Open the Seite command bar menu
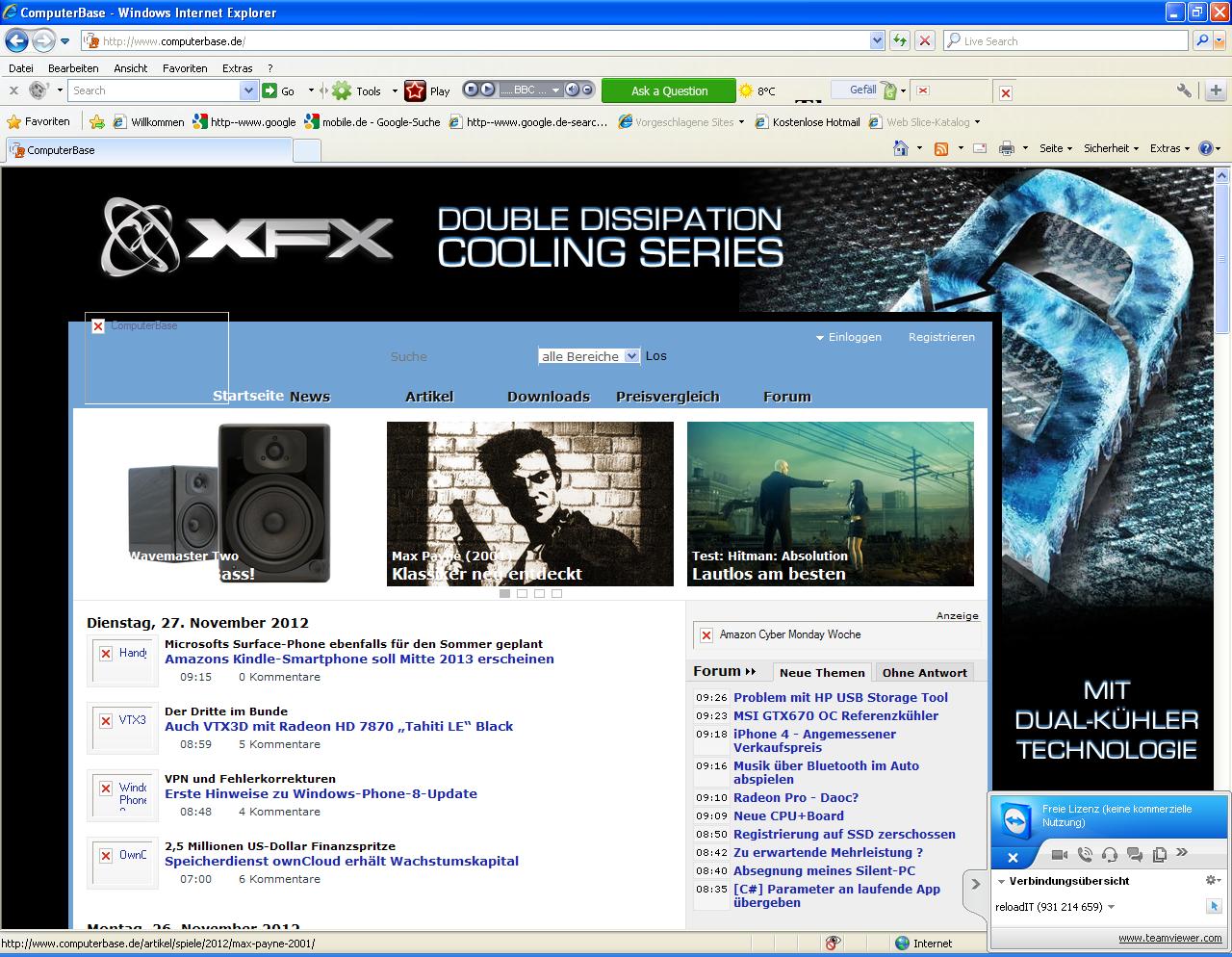 click(1056, 148)
